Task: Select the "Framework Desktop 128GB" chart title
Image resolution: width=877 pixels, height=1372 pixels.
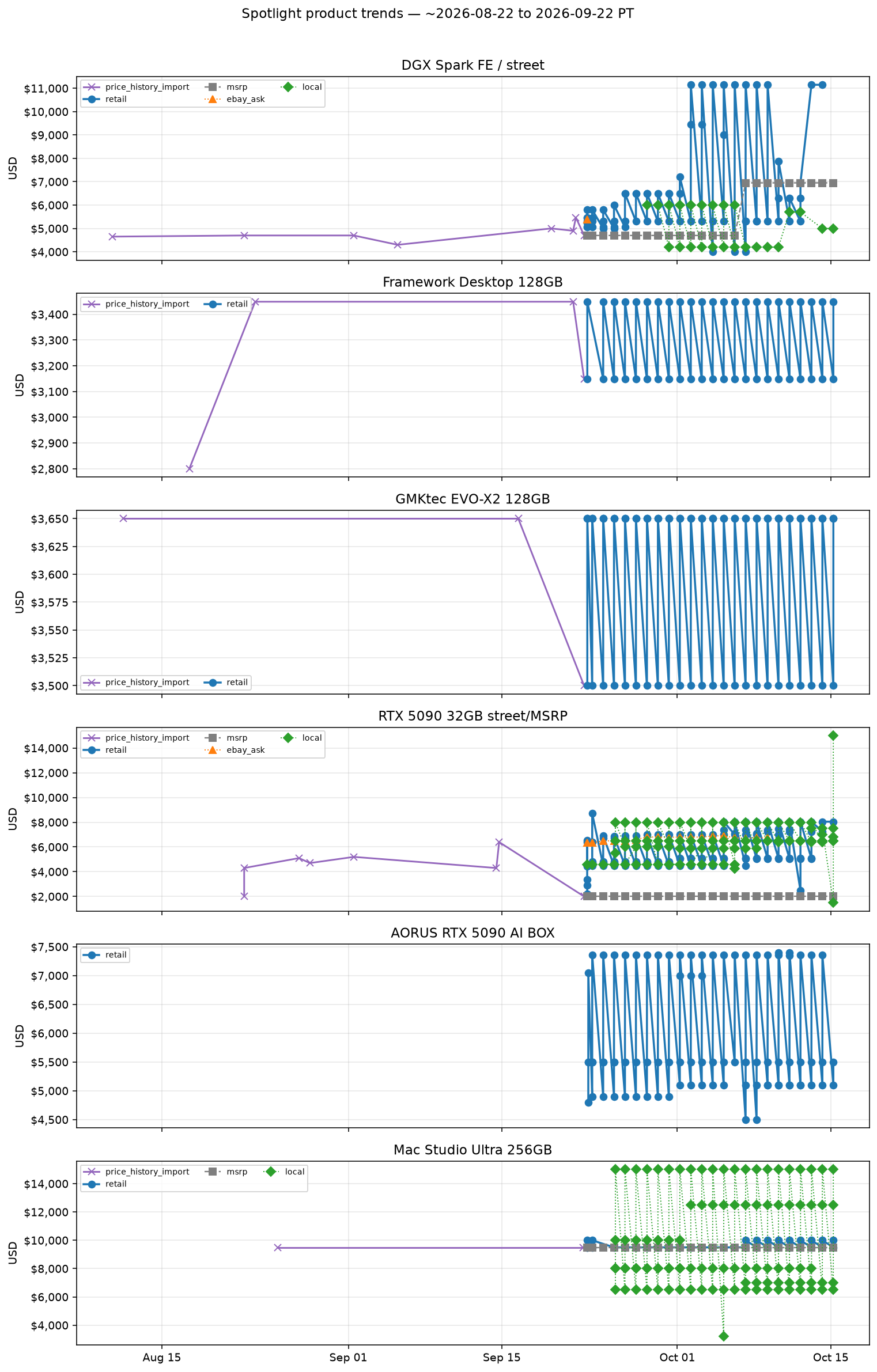Action: 472,282
